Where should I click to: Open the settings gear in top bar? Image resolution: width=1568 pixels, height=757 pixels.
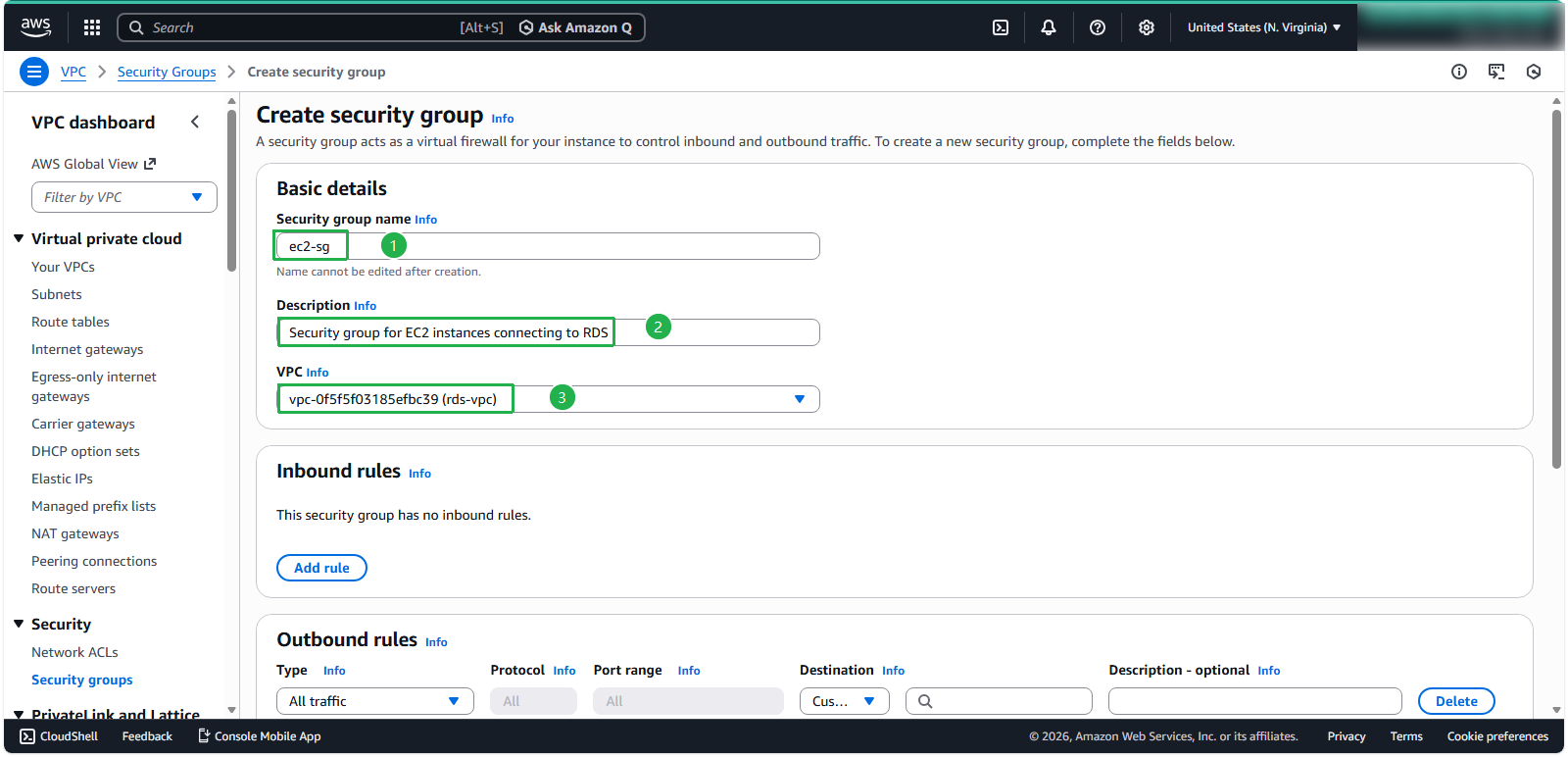coord(1147,27)
